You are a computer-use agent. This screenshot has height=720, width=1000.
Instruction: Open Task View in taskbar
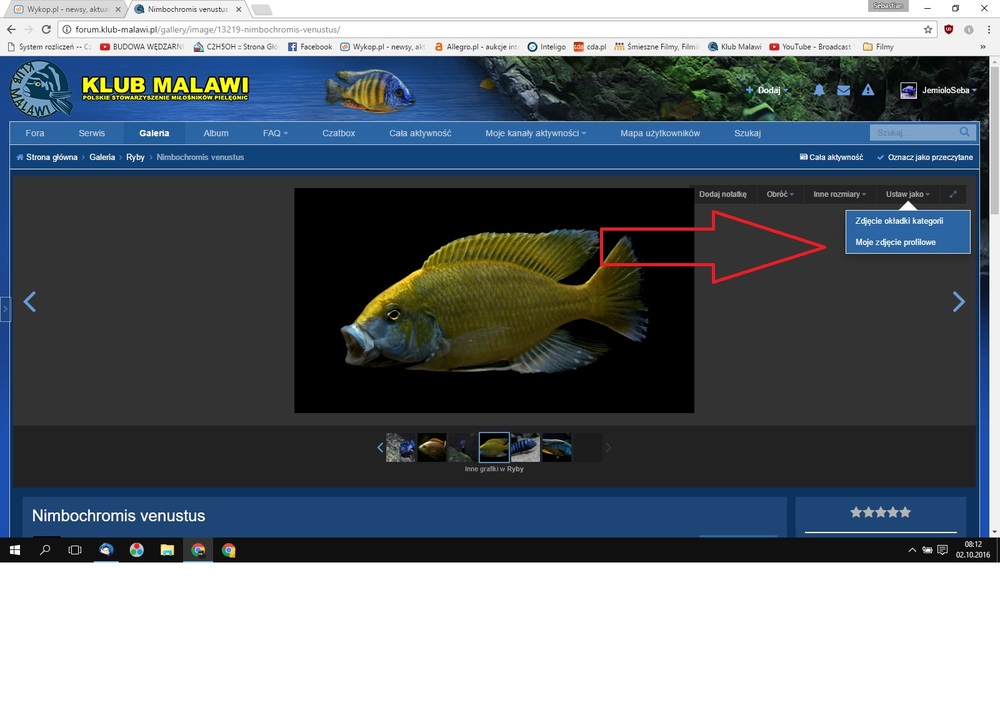click(x=75, y=550)
